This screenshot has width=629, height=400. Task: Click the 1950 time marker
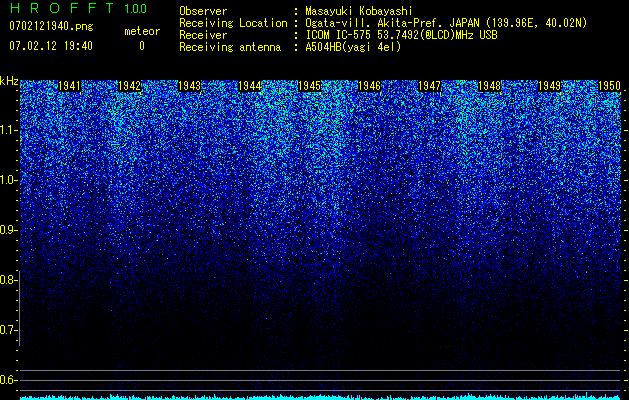610,86
